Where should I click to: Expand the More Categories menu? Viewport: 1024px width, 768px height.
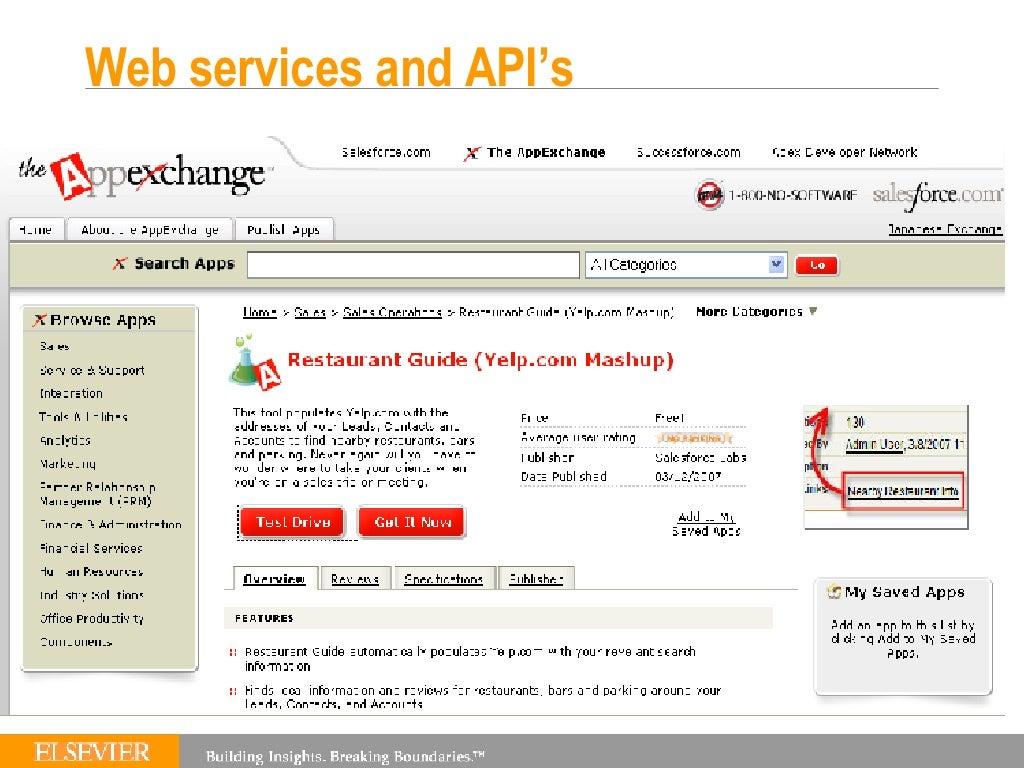(756, 312)
